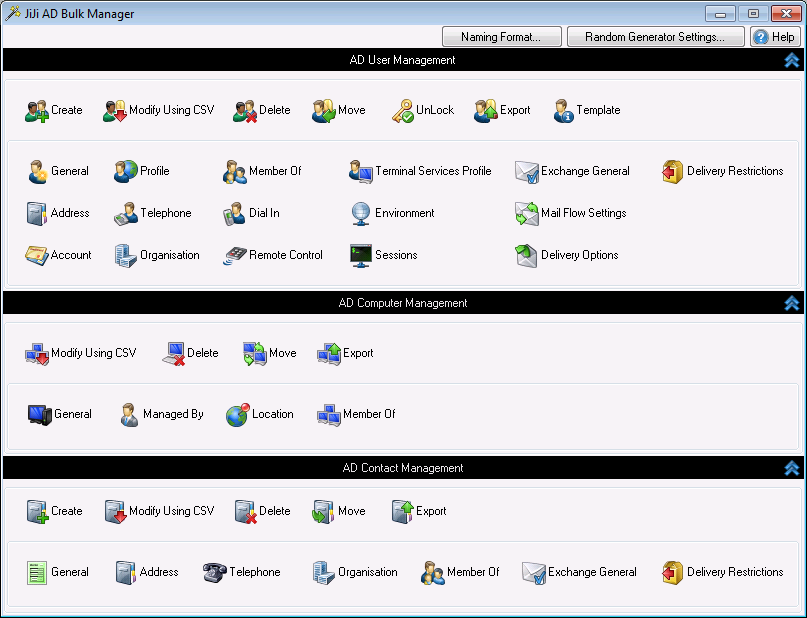Click the Sessions monitor icon
The image size is (807, 618).
point(361,255)
